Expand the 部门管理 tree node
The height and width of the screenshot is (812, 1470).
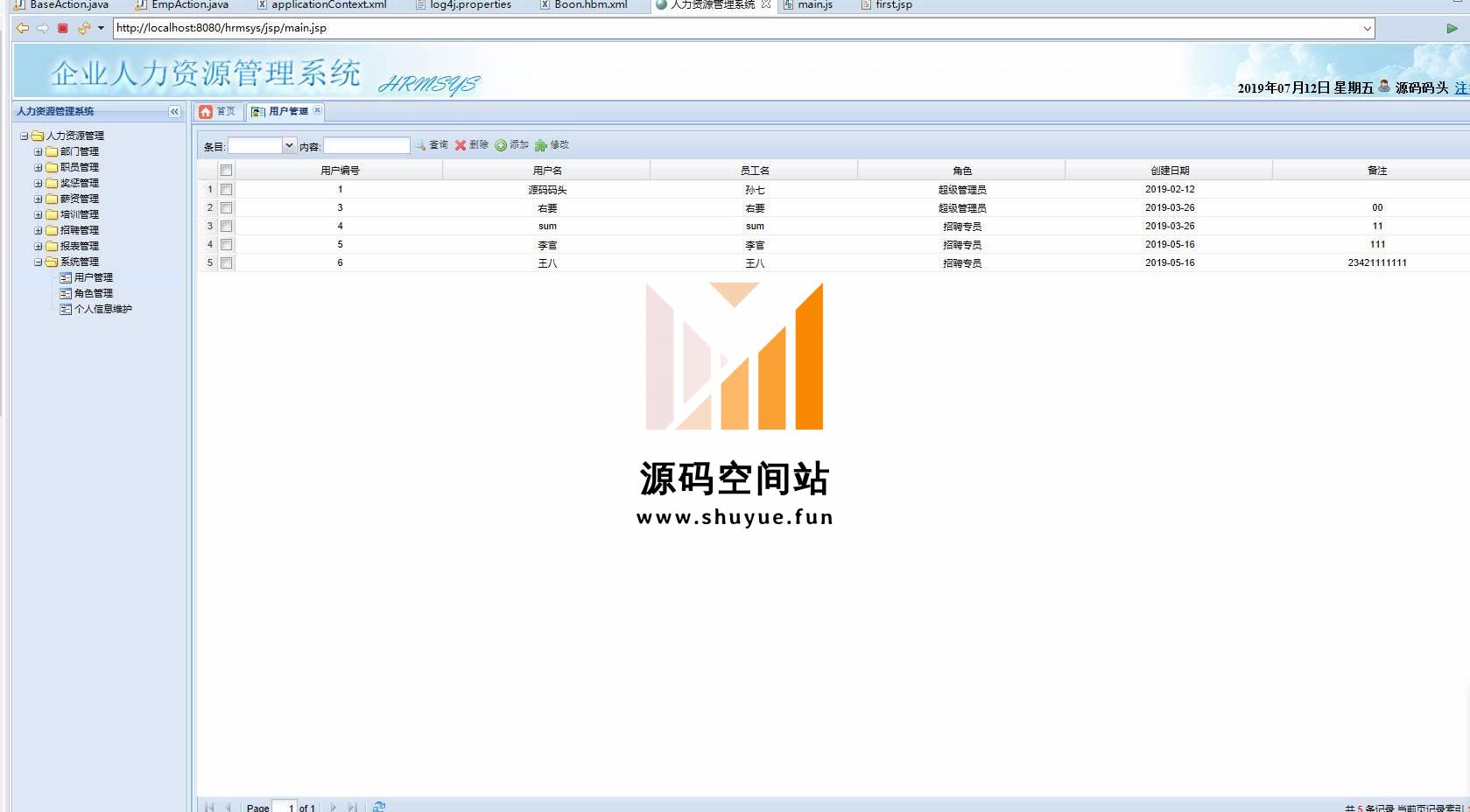click(x=39, y=151)
